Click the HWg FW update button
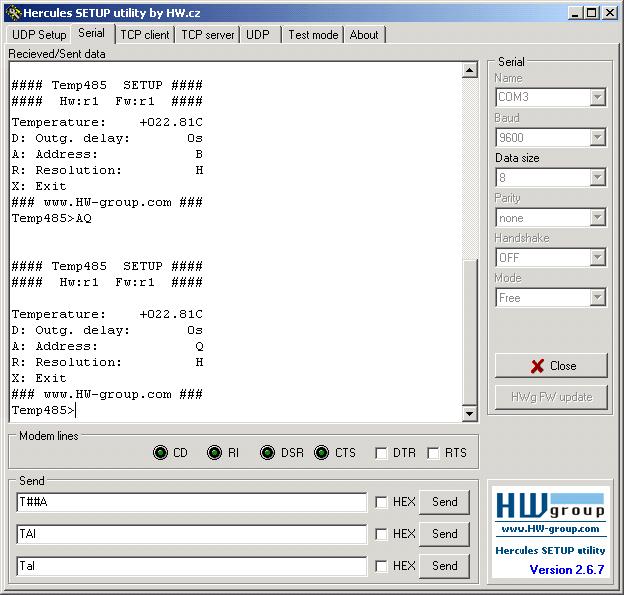Screen dimensions: 624x595 (551, 397)
